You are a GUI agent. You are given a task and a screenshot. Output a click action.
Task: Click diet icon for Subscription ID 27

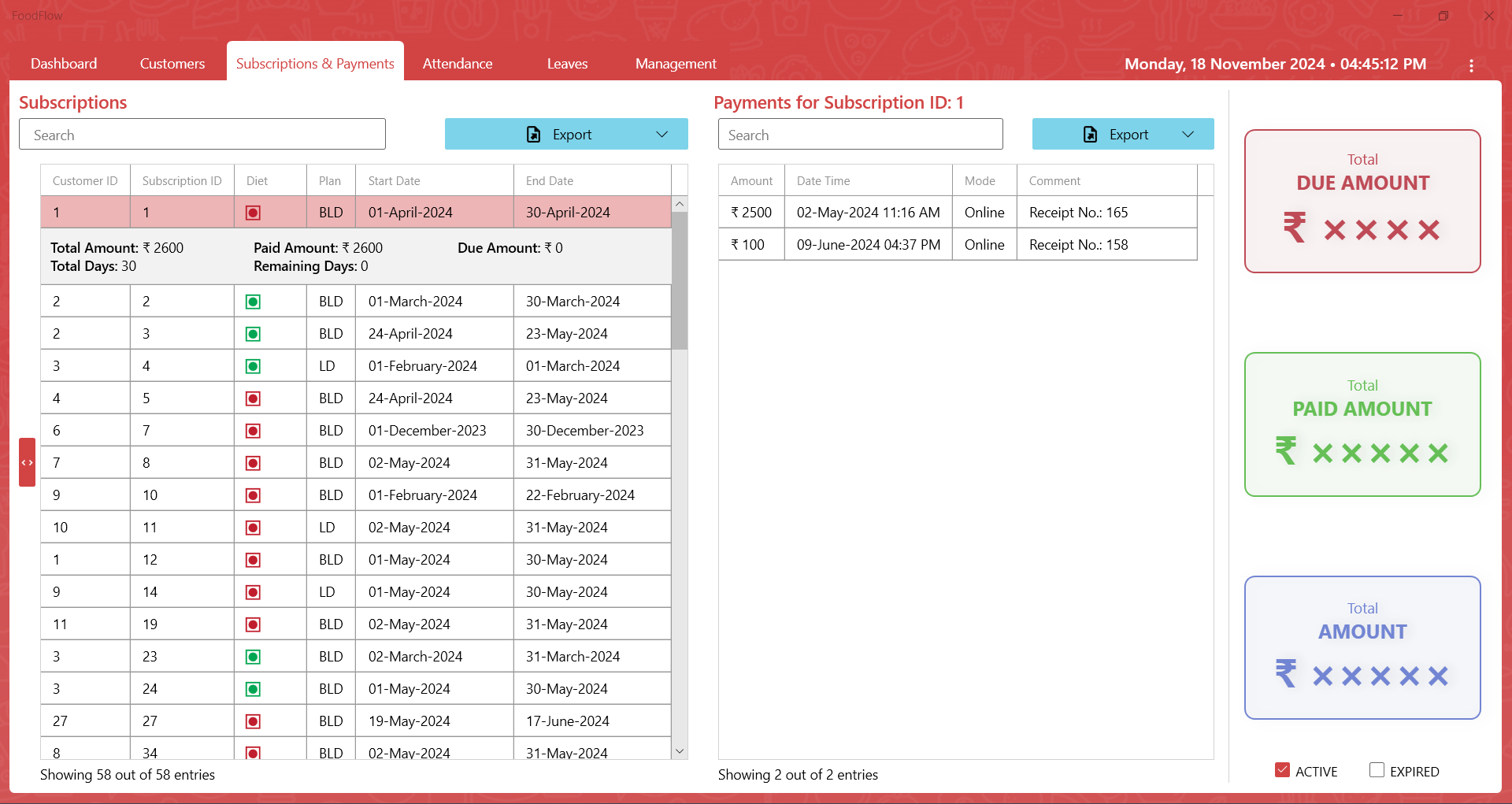coord(253,721)
